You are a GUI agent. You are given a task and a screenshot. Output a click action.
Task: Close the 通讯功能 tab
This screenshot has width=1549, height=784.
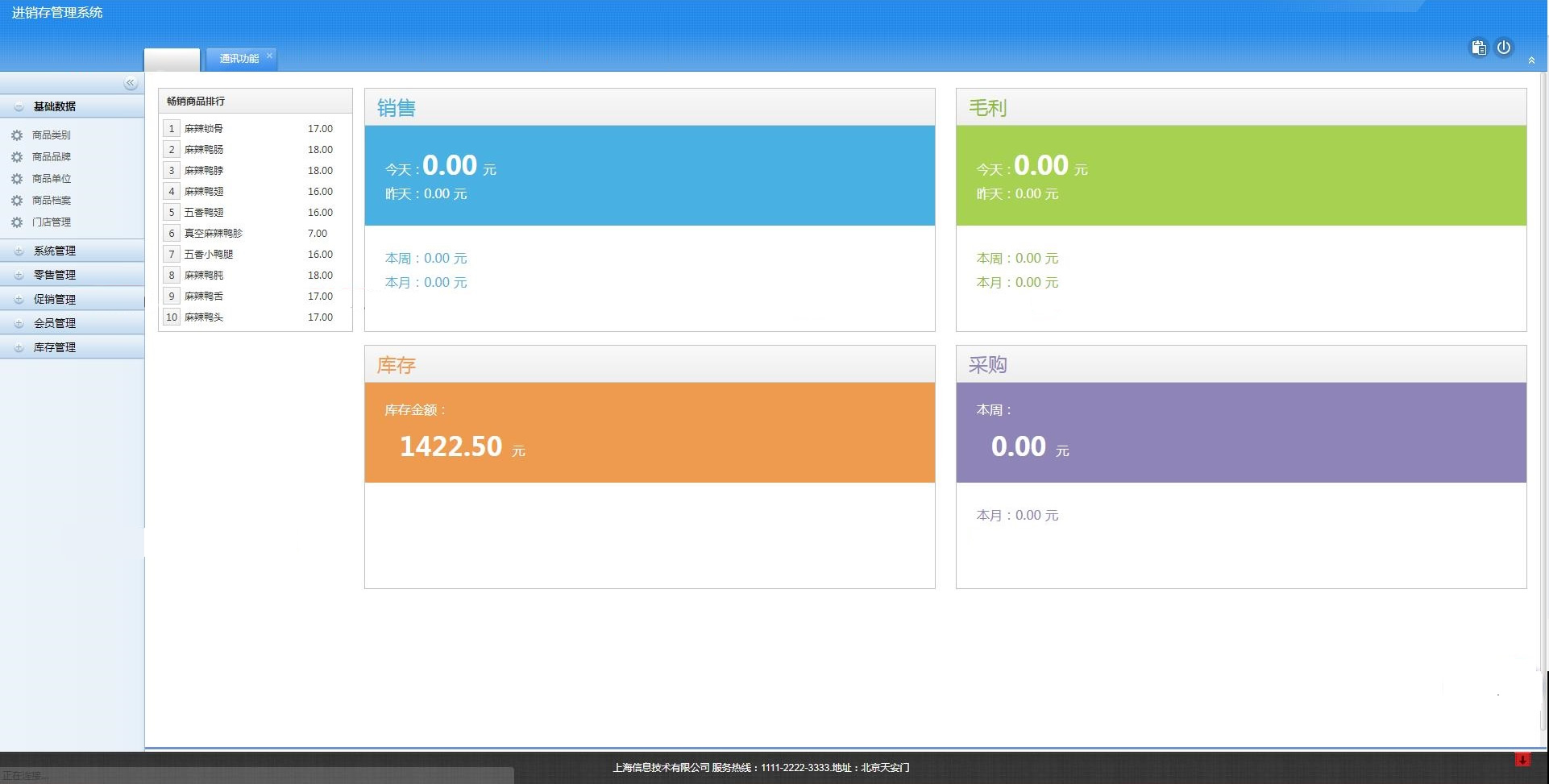coord(269,55)
